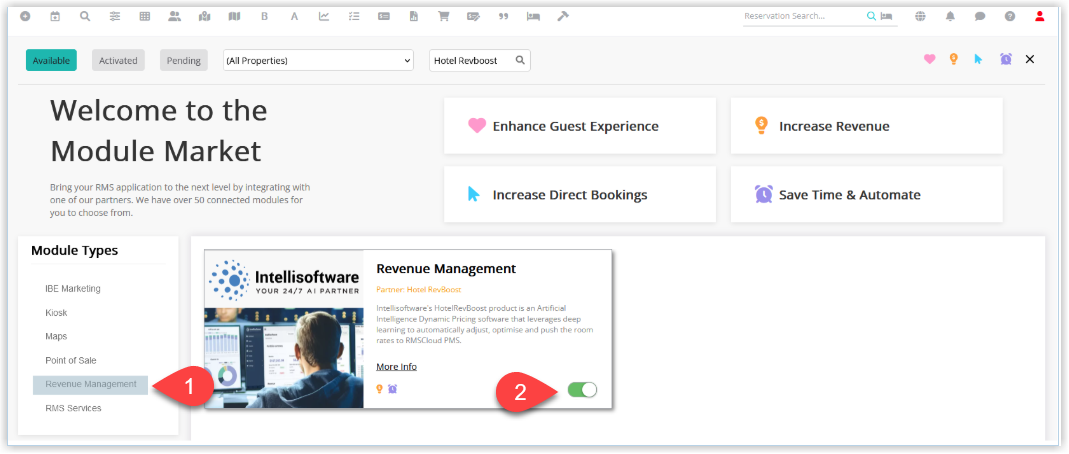Click the letter A toolbar icon
The image size is (1069, 454).
point(295,16)
